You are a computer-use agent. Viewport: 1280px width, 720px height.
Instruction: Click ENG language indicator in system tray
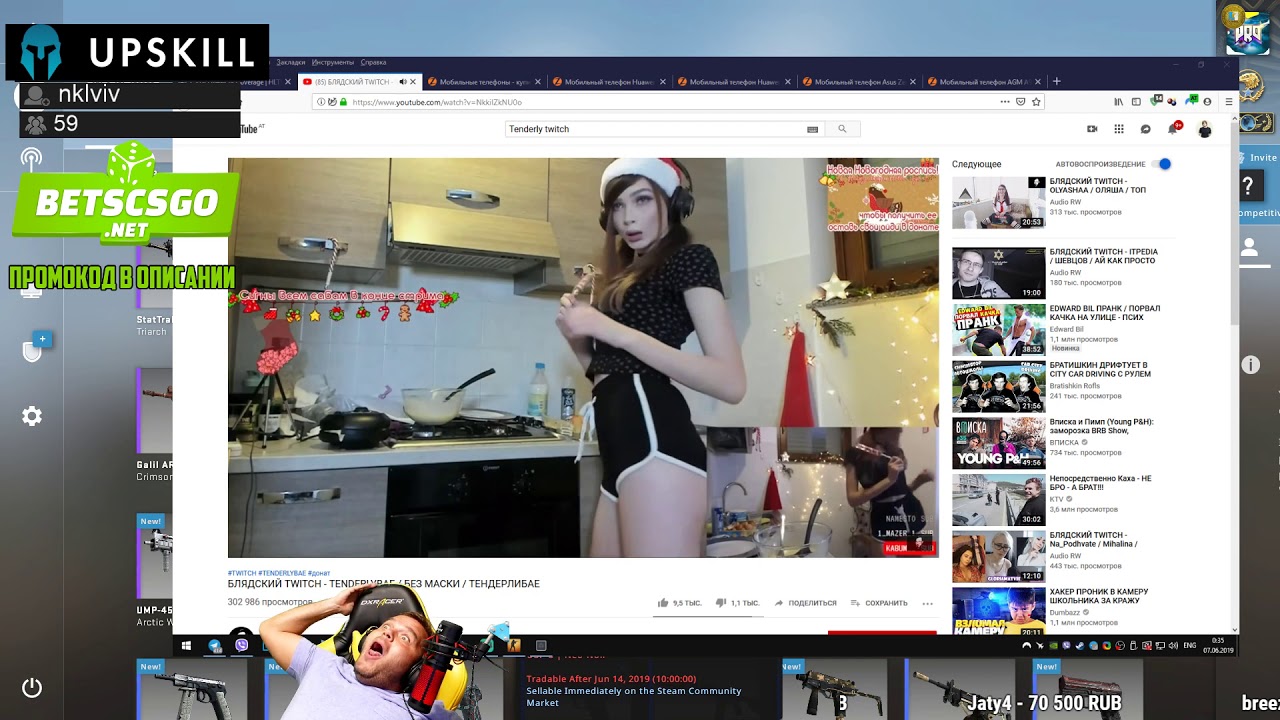coord(1190,646)
